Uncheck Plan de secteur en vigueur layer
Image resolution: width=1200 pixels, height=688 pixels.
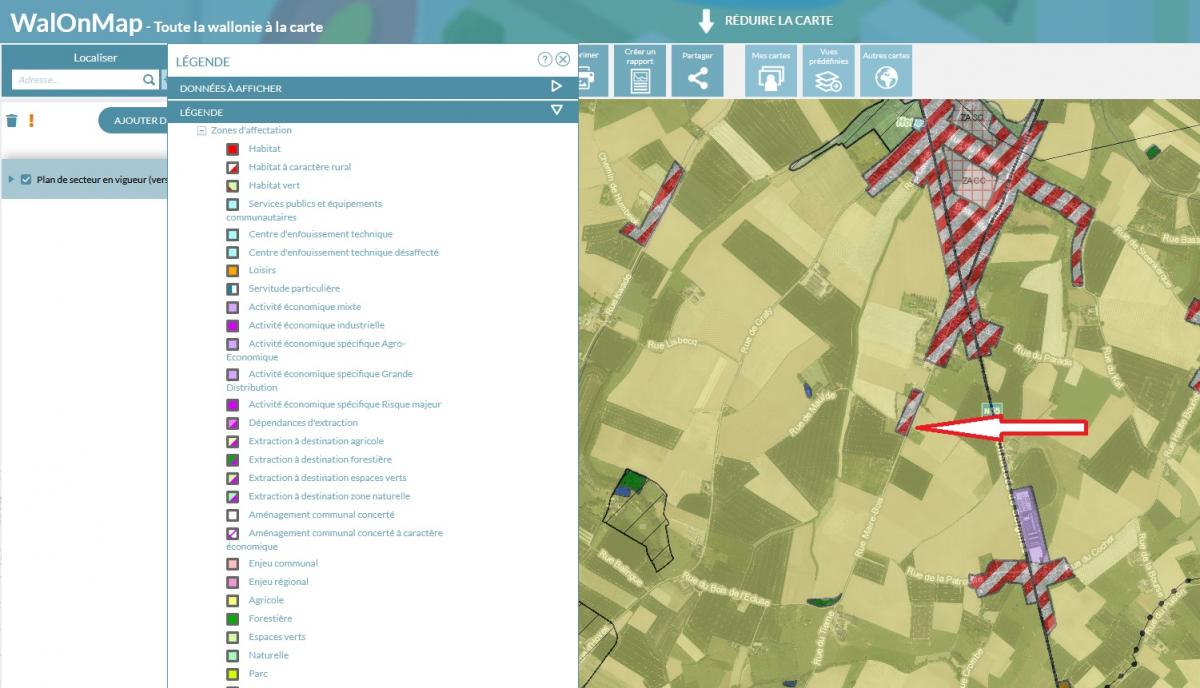(26, 180)
